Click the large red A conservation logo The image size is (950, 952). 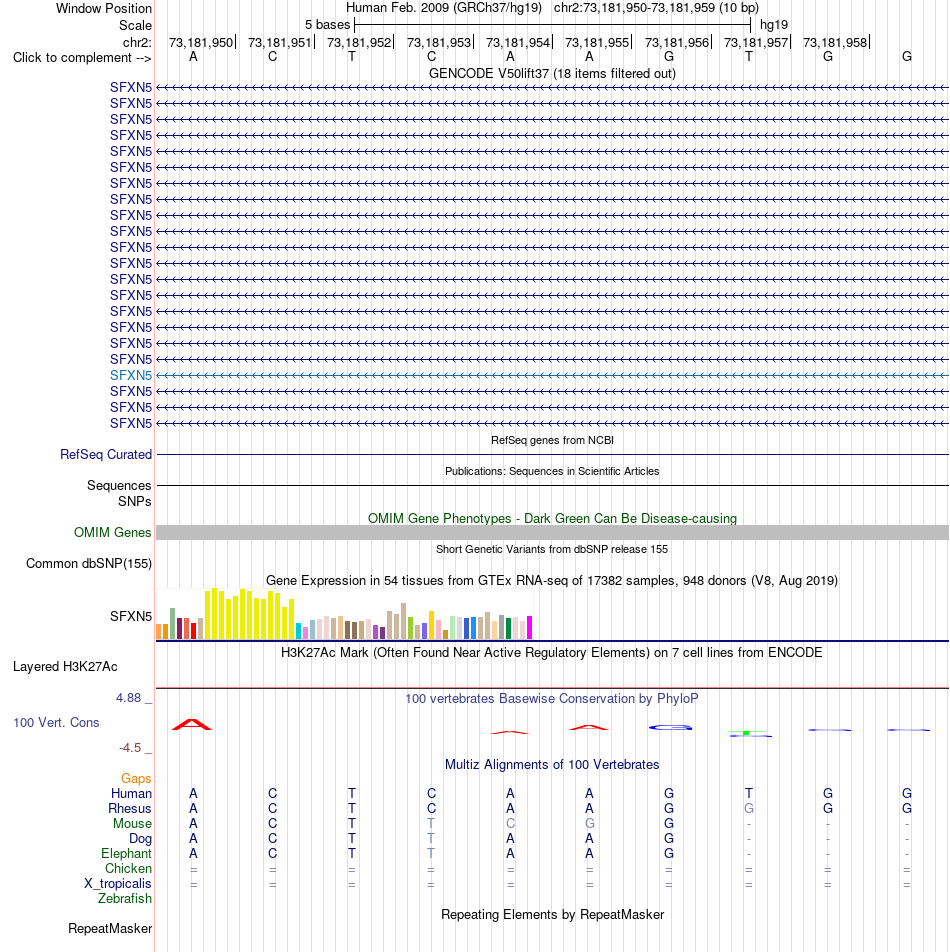(x=192, y=724)
